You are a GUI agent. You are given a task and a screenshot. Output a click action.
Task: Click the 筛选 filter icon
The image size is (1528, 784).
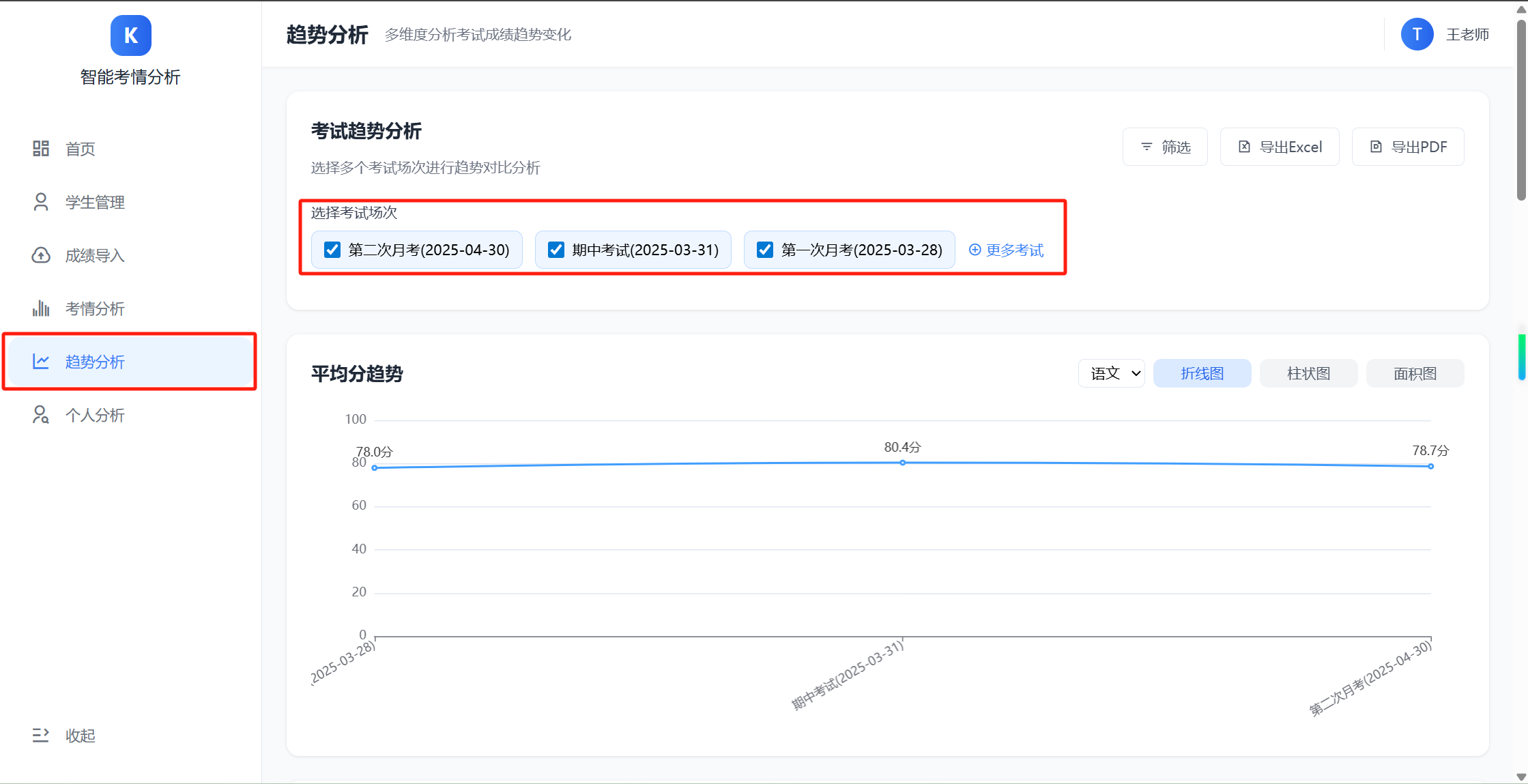1147,146
